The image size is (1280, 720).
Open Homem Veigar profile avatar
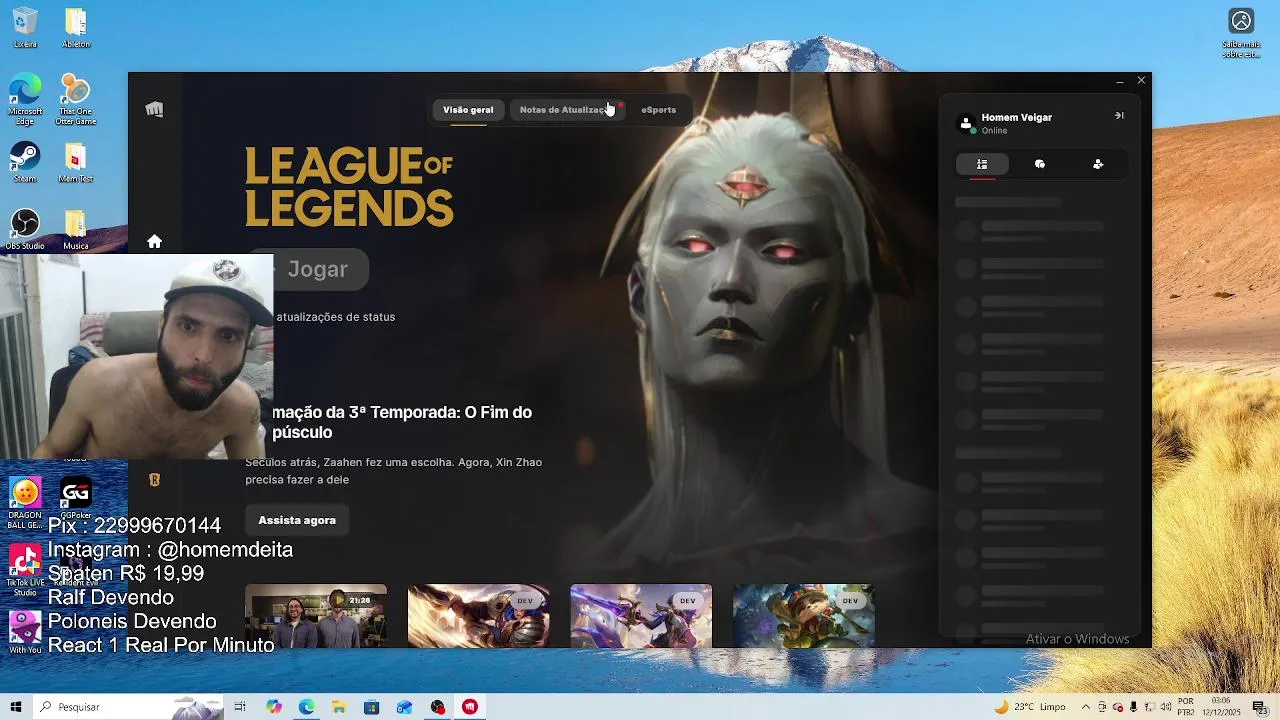pyautogui.click(x=966, y=123)
